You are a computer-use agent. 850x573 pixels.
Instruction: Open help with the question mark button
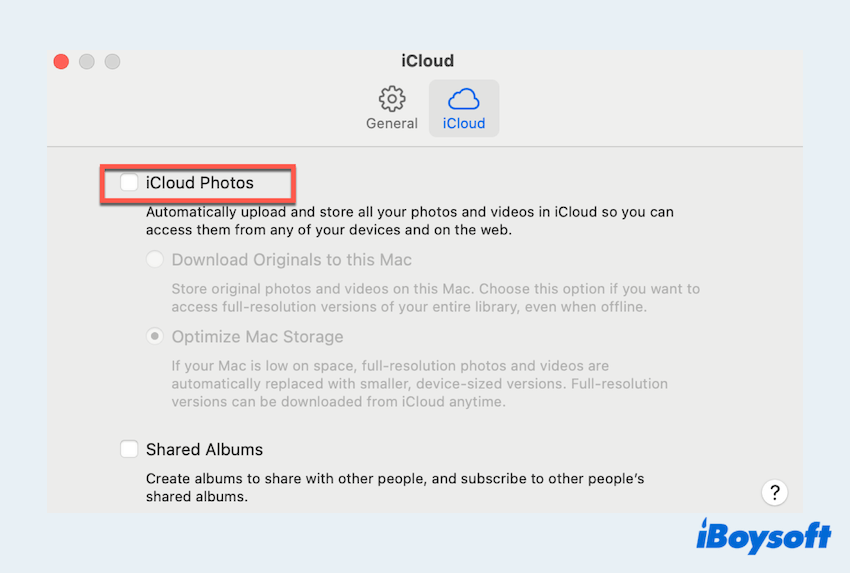tap(775, 492)
